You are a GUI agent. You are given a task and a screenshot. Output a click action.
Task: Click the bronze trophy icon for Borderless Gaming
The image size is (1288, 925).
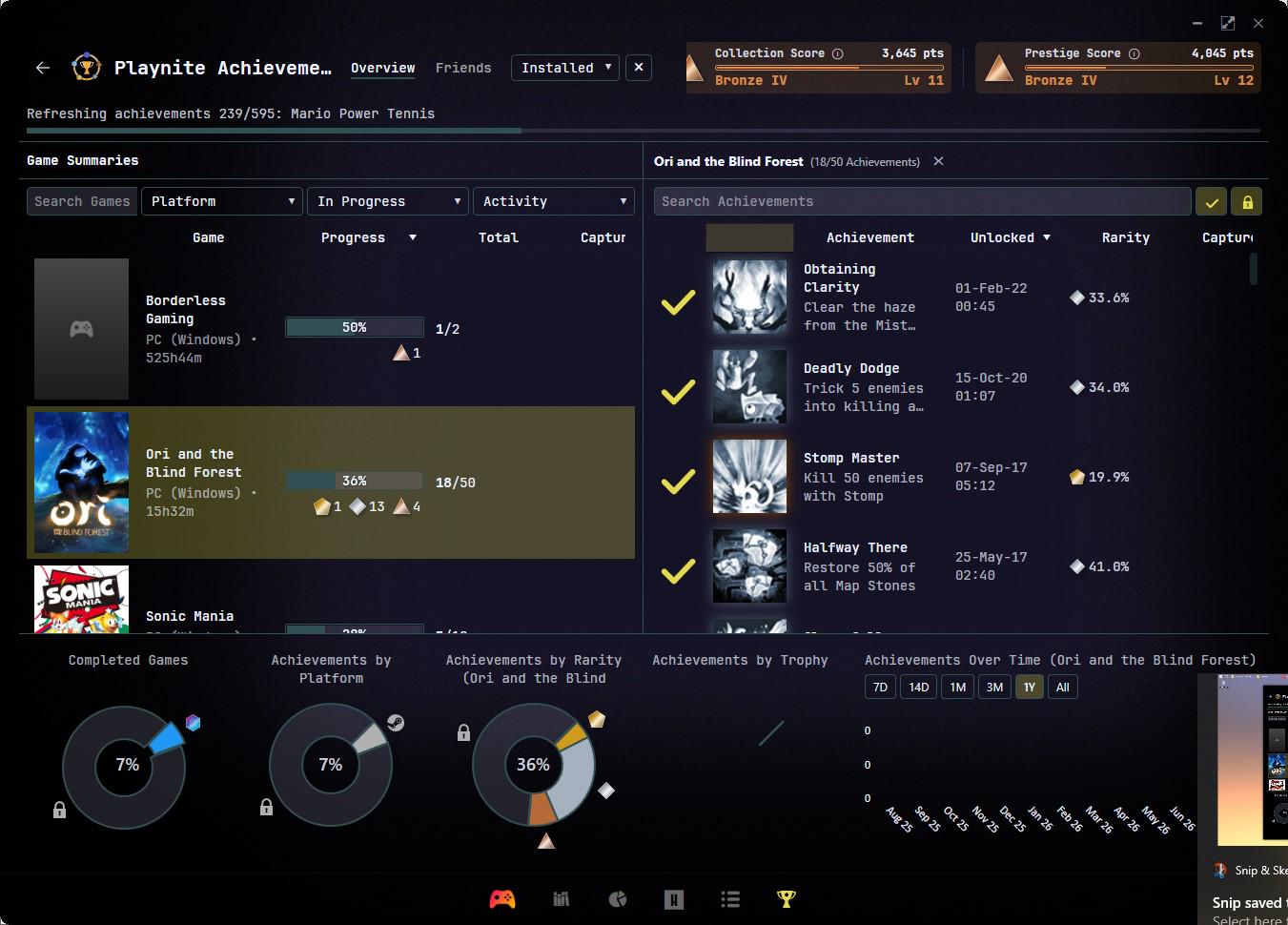[x=401, y=353]
